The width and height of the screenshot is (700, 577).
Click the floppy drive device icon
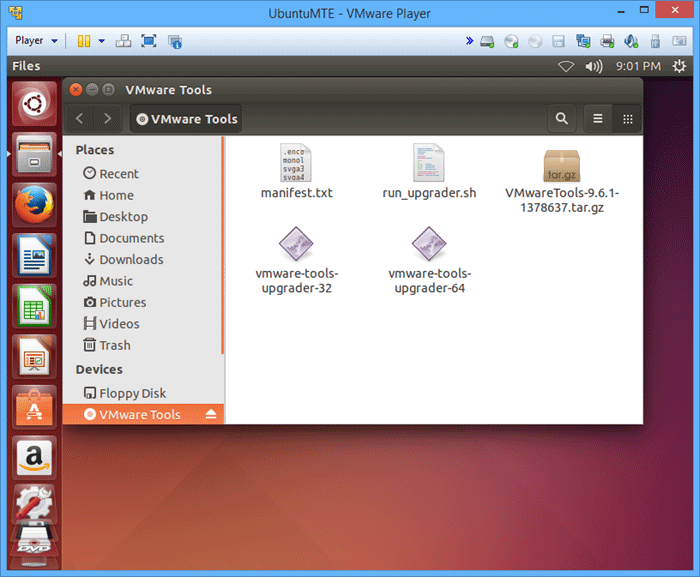558,42
